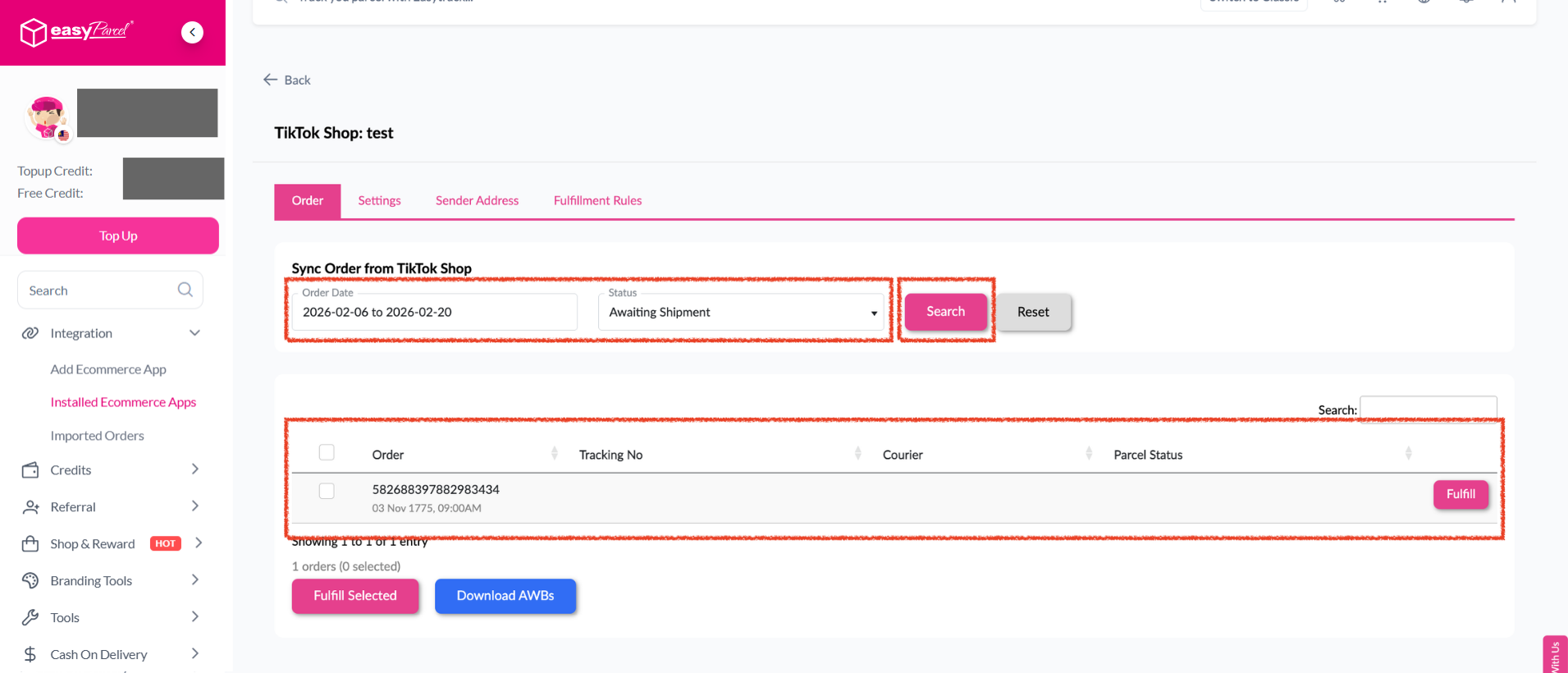Check the box for order 582688397882983434
The image size is (1568, 673).
(x=327, y=491)
